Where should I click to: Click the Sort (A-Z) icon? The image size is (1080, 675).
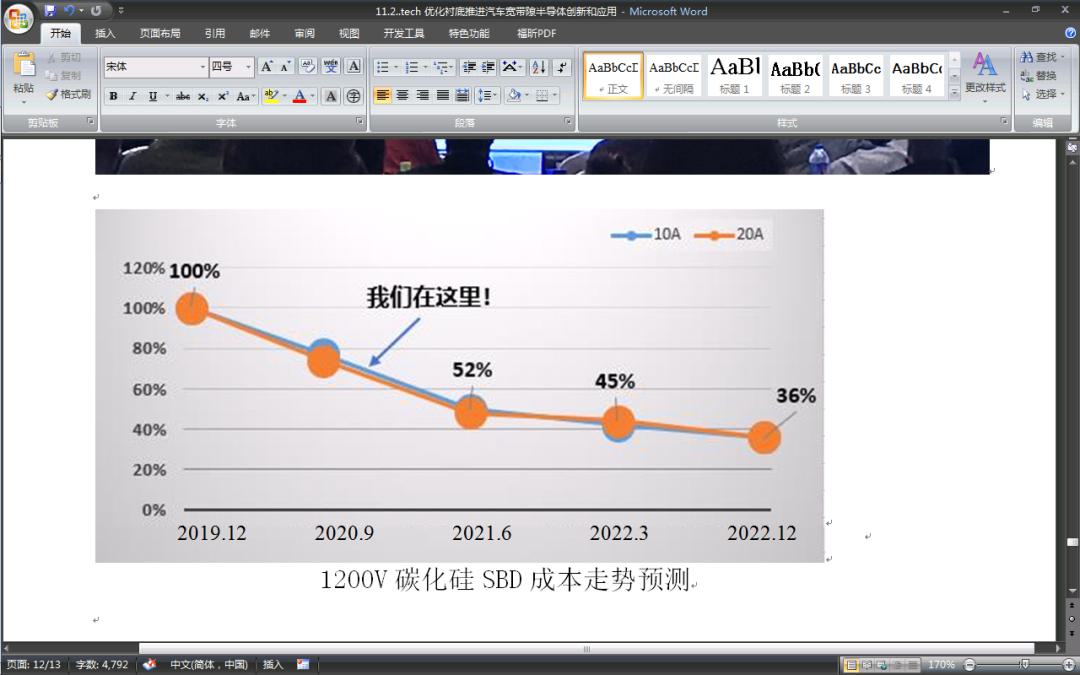click(538, 67)
